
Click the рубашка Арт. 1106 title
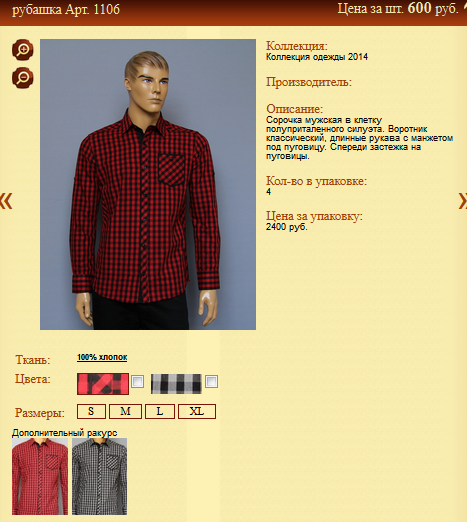66,9
